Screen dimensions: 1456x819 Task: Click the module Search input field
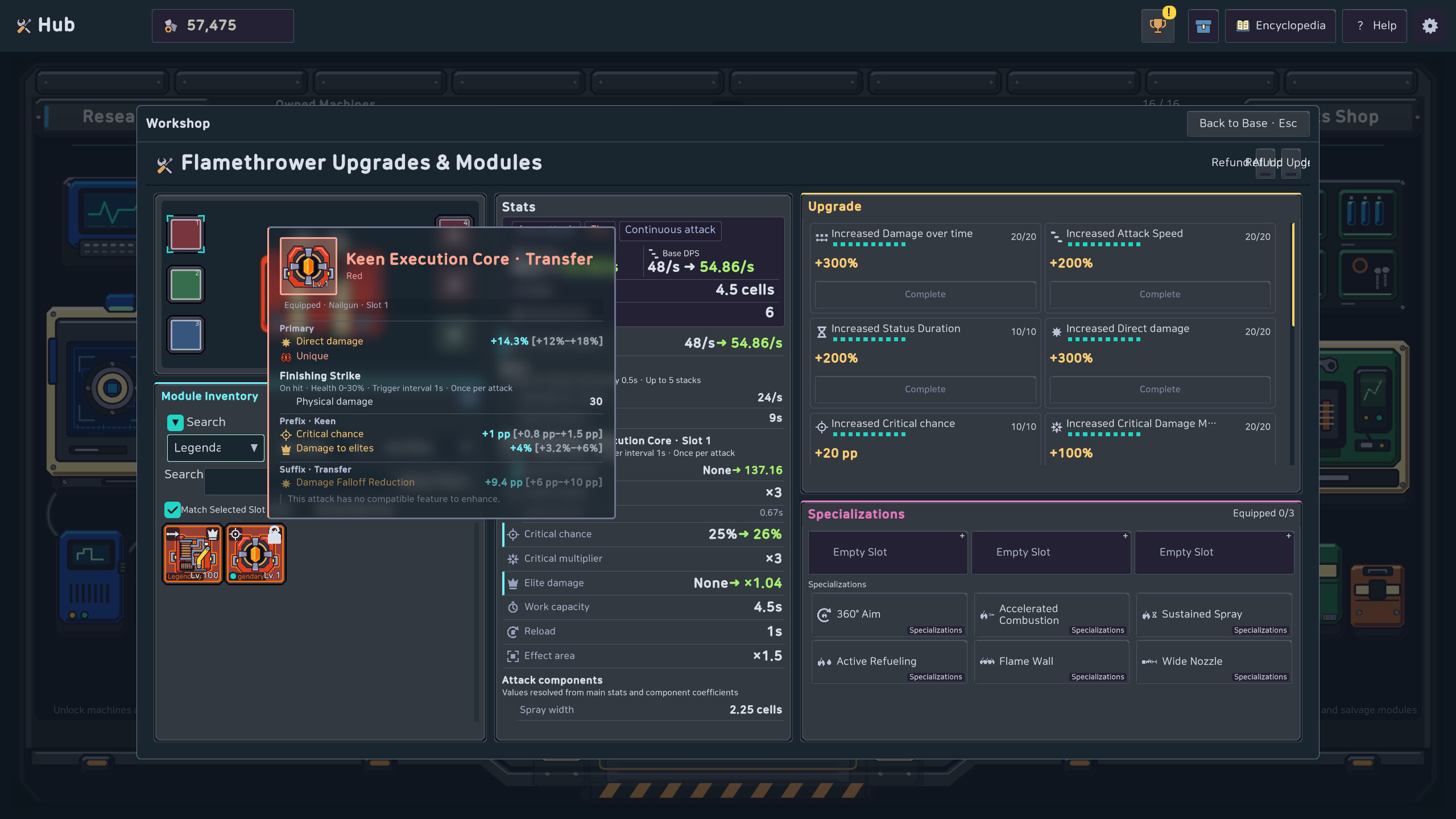(x=236, y=481)
